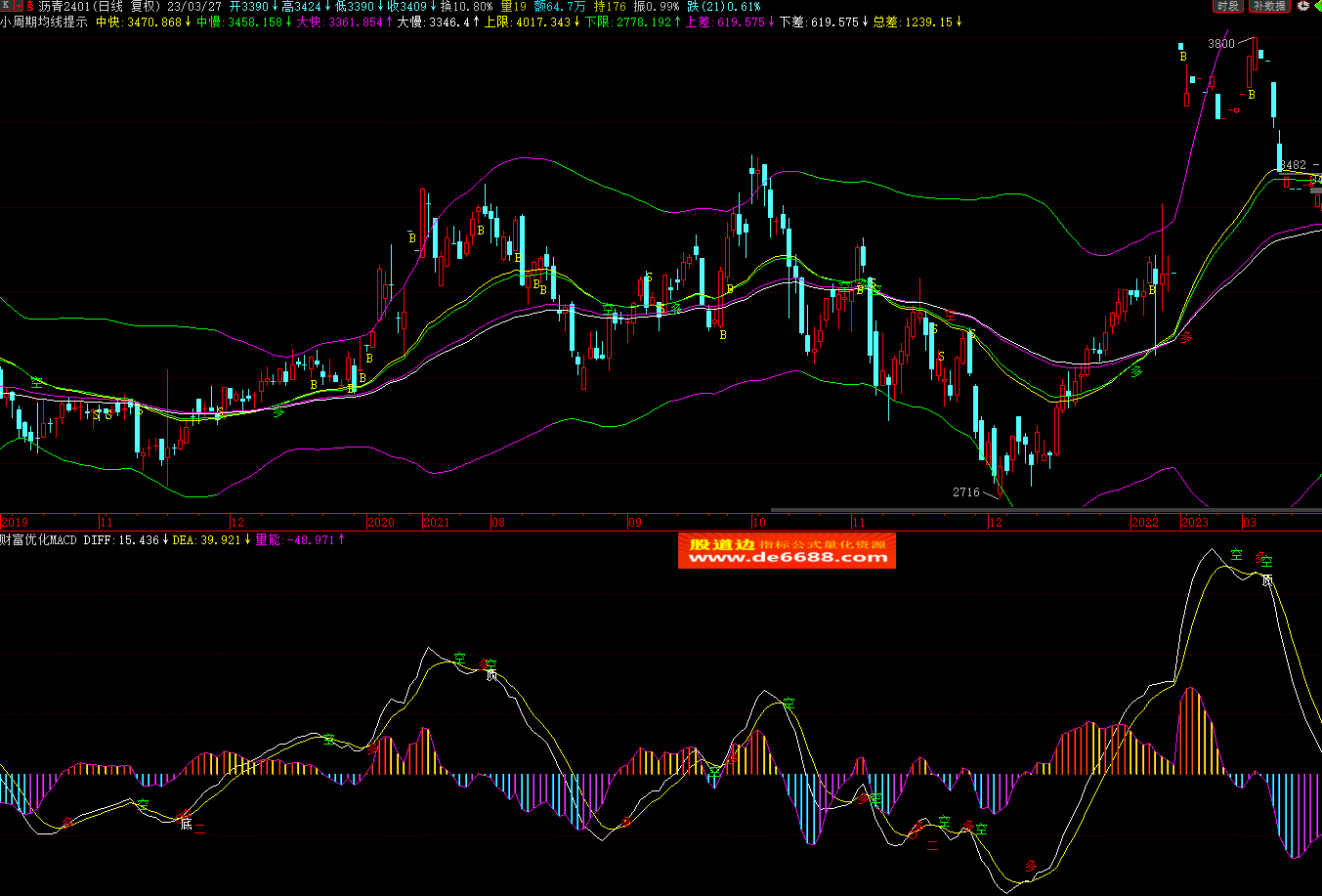Click the white 底 signal in MACD panel
Viewport: 1322px width, 896px height.
[x=186, y=825]
